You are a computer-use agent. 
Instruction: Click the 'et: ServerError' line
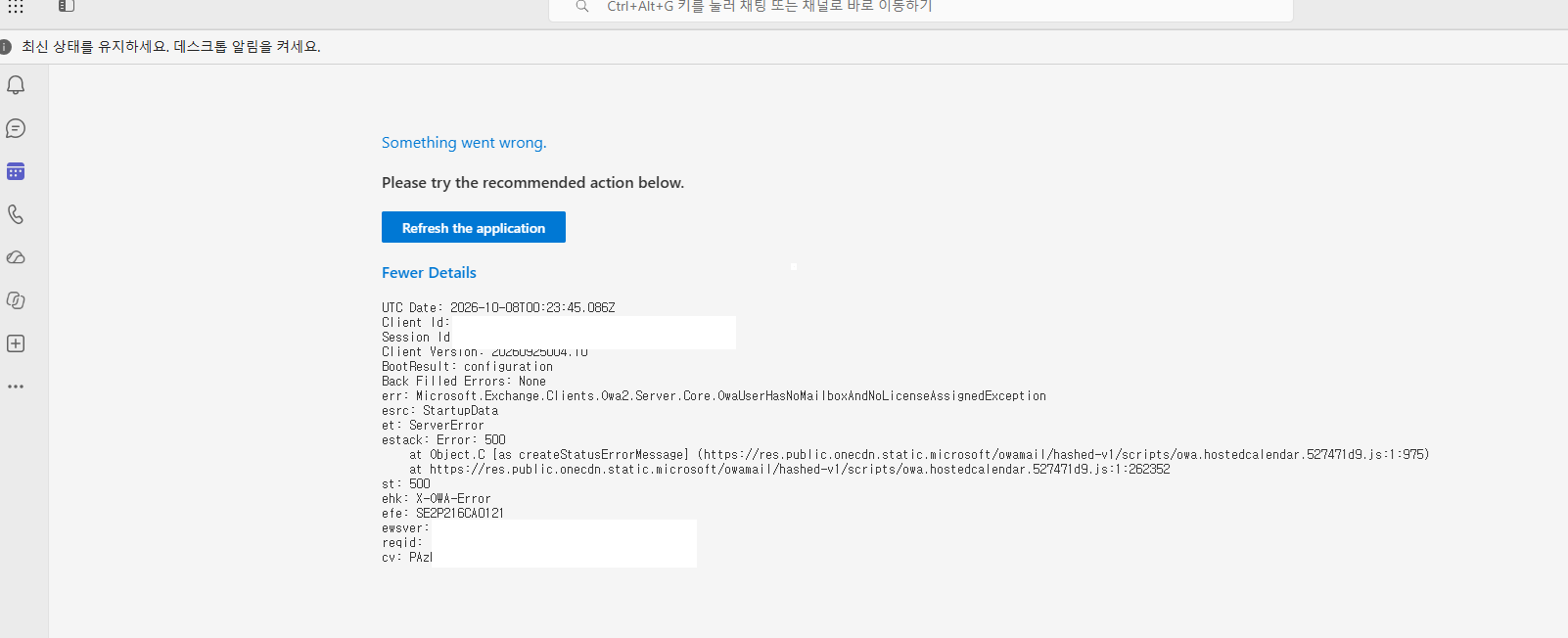pos(433,426)
